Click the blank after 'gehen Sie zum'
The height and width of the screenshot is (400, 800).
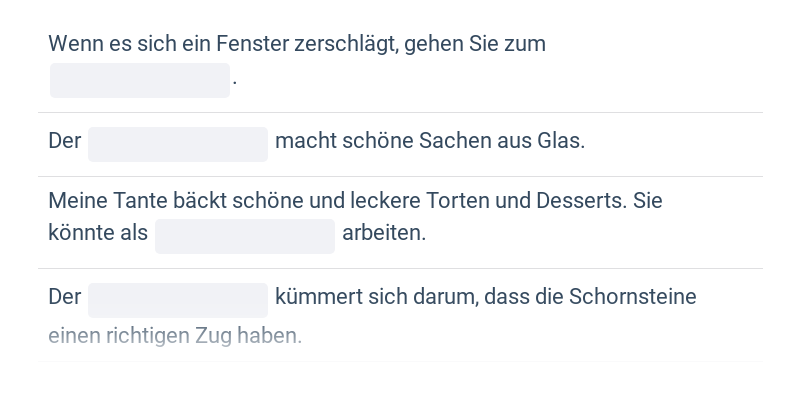[140, 80]
